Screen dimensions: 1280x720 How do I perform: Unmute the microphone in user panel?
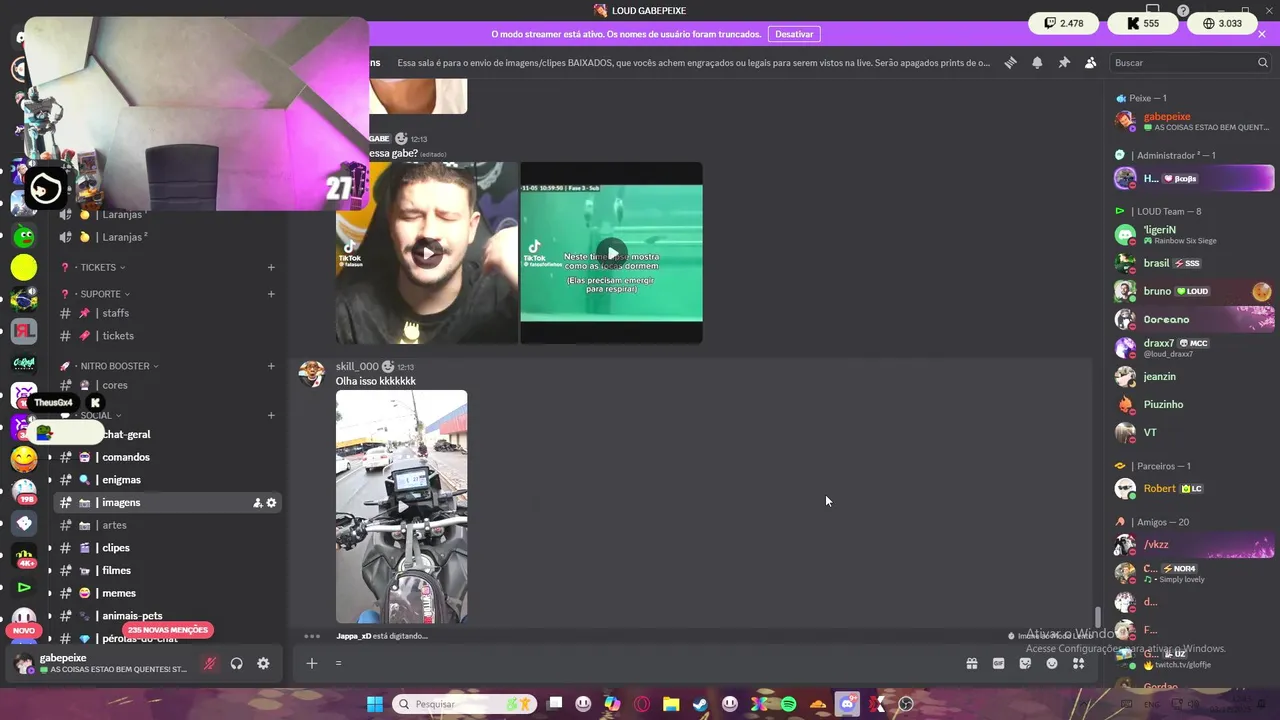(x=210, y=663)
